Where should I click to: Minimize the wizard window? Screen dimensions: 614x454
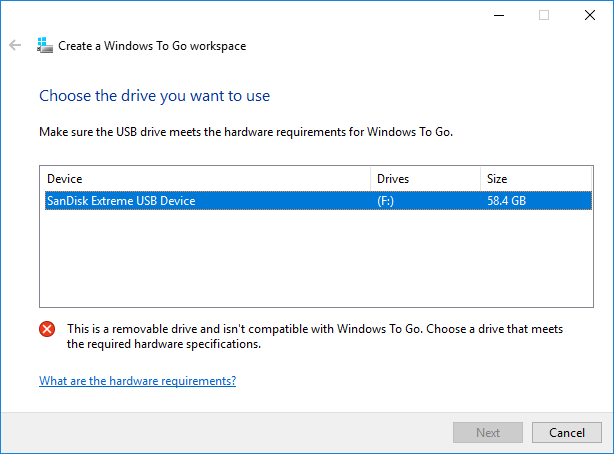click(x=499, y=15)
